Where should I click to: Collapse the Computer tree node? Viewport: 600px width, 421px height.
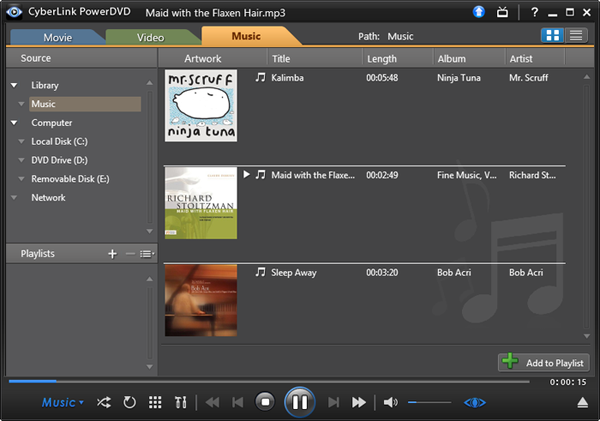14,122
